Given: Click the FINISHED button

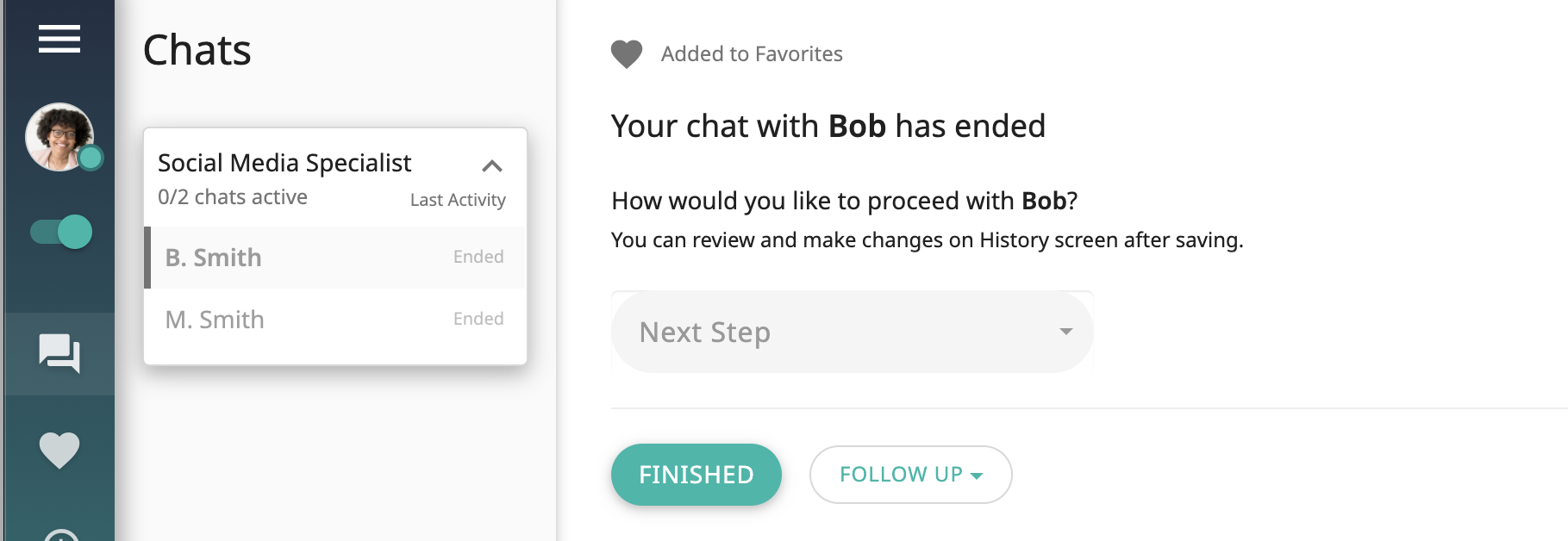Looking at the screenshot, I should click(696, 474).
